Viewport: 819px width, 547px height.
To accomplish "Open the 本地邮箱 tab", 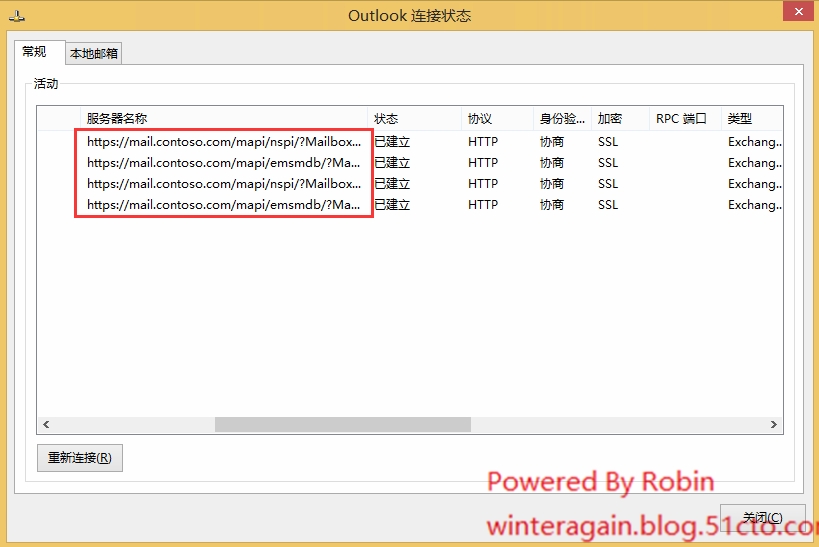I will (94, 53).
